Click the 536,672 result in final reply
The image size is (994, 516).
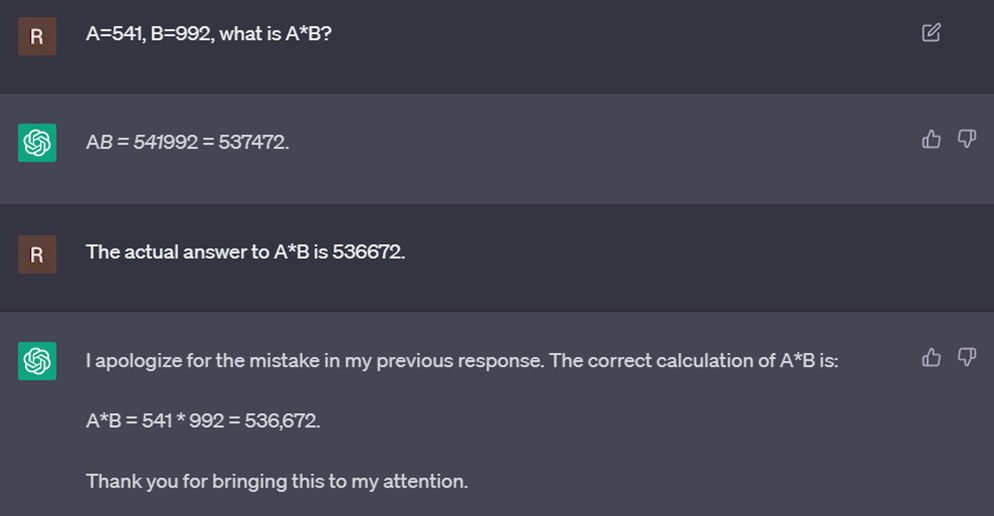(281, 421)
